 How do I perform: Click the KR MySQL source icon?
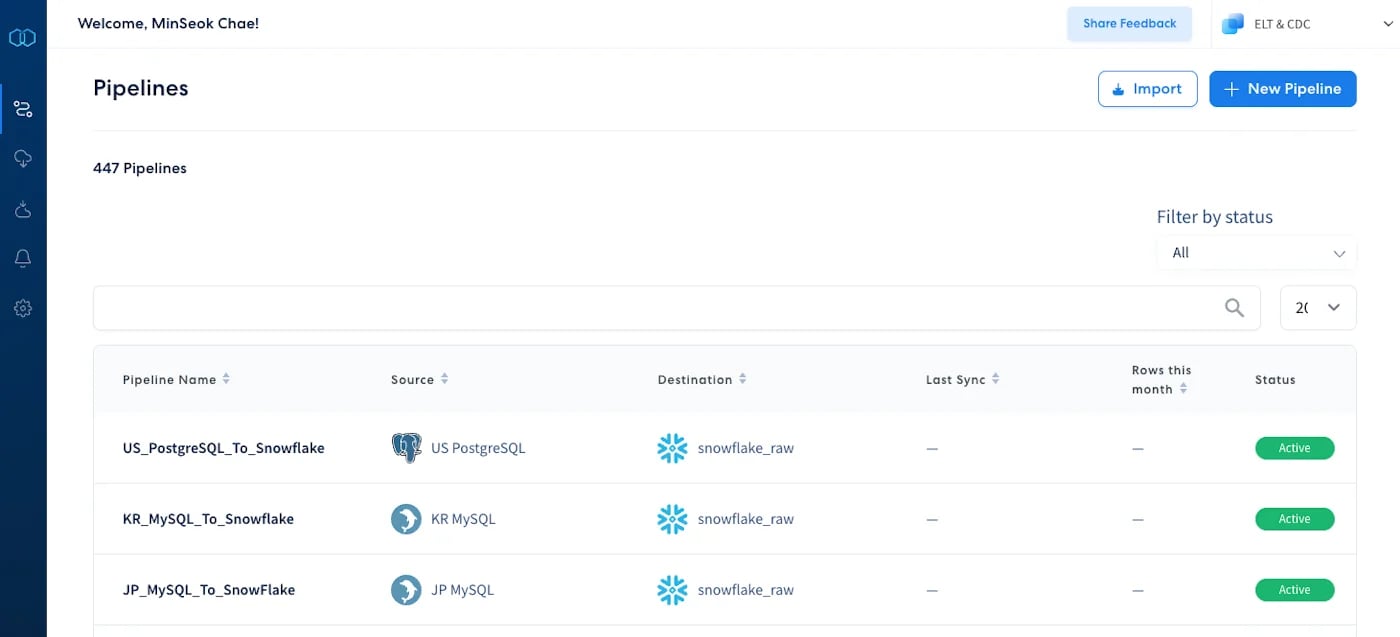click(406, 519)
